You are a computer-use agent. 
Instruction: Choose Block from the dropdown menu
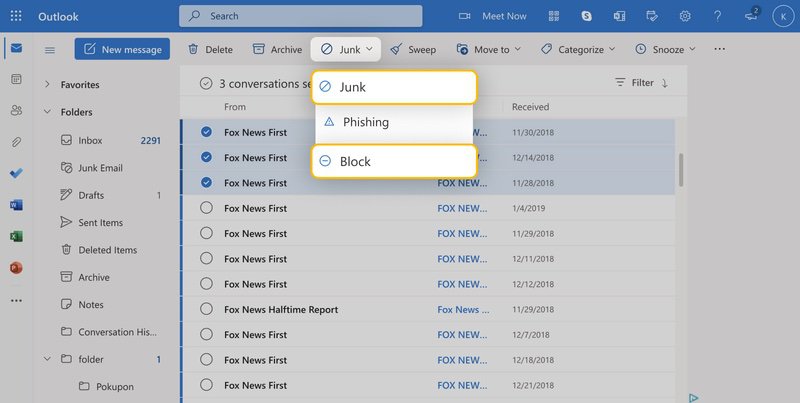tap(394, 161)
